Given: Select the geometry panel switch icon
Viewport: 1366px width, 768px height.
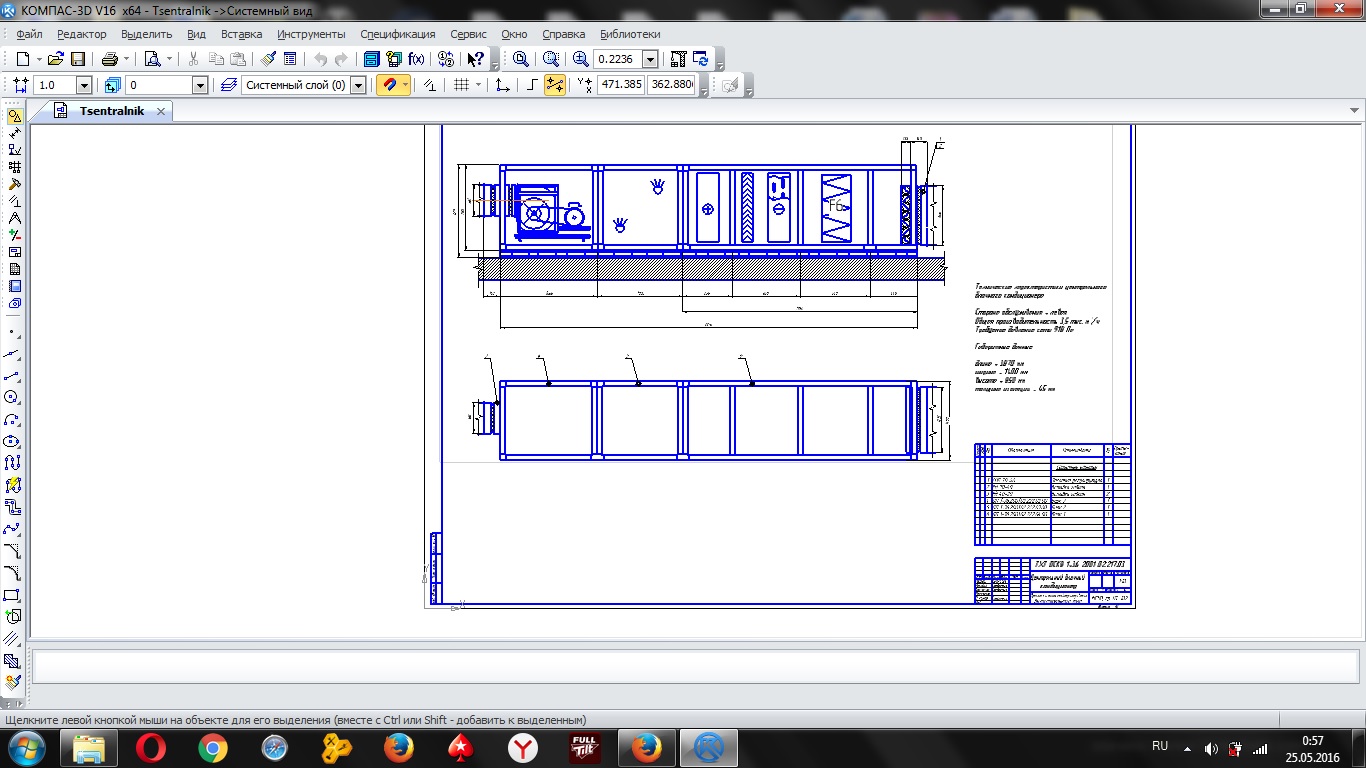Looking at the screenshot, I should (14, 116).
